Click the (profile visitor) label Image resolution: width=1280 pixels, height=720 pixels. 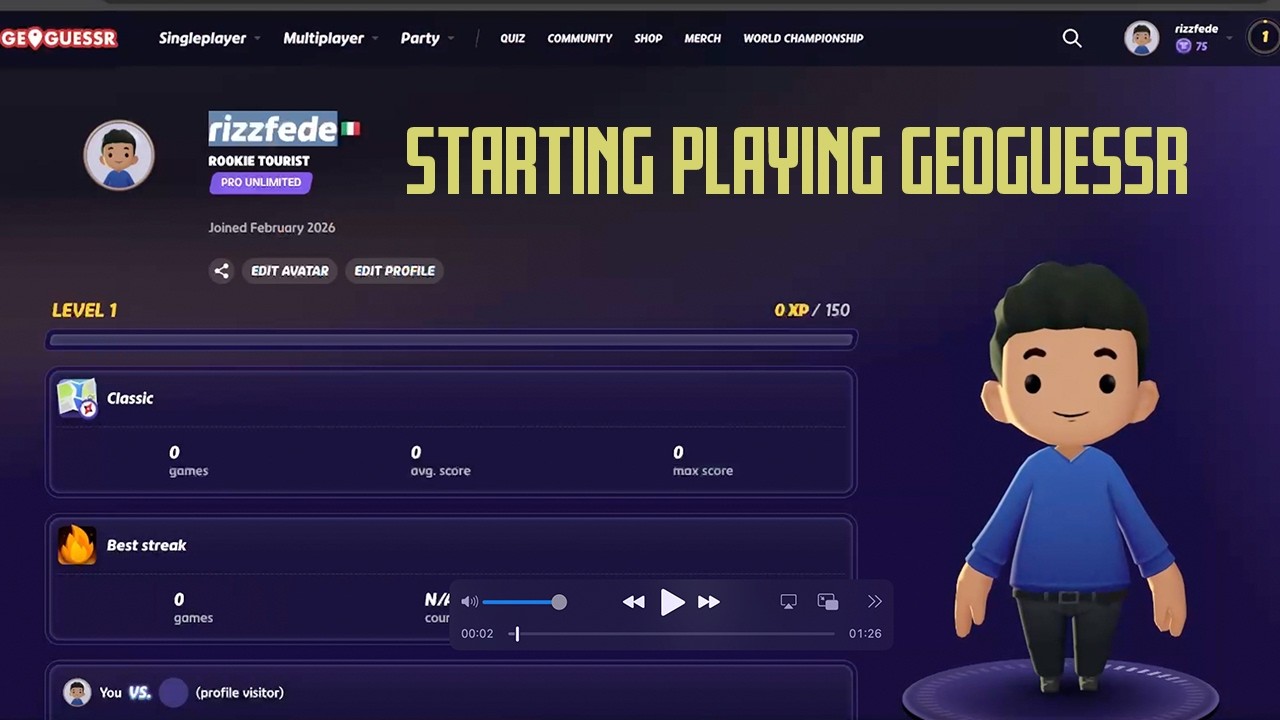[240, 692]
